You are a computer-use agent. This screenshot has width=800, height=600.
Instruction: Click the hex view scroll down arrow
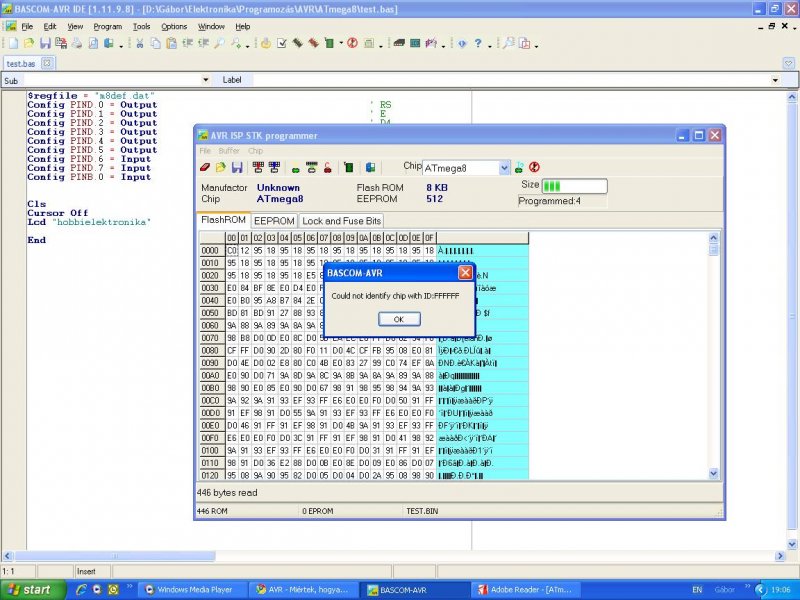pos(713,474)
